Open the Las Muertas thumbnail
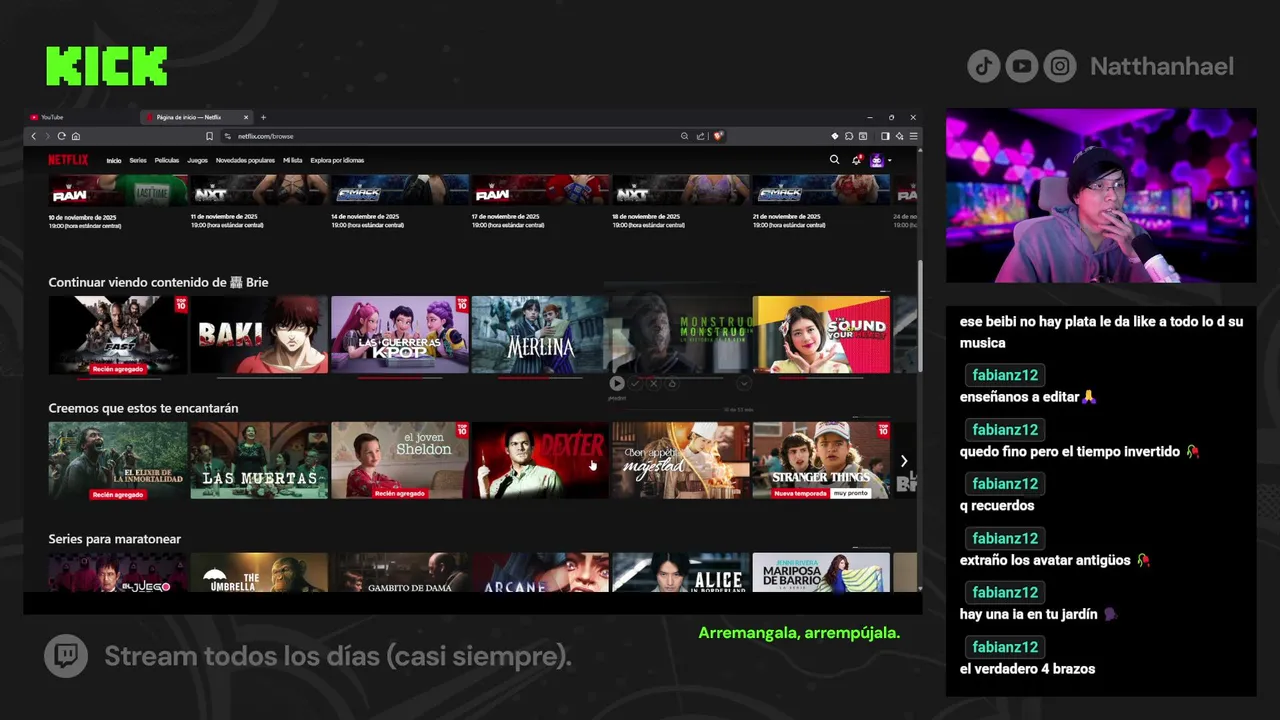The width and height of the screenshot is (1280, 720). pyautogui.click(x=259, y=460)
